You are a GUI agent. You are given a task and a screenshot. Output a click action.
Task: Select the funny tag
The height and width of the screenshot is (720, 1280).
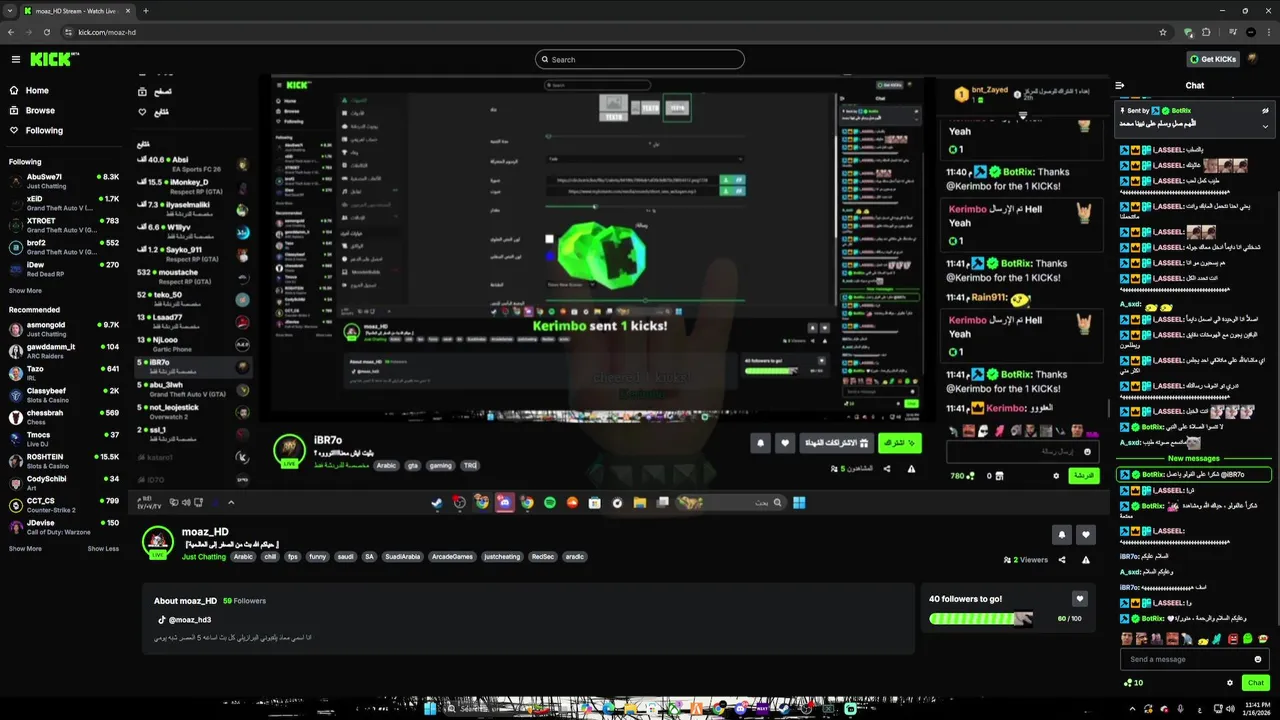coord(317,557)
